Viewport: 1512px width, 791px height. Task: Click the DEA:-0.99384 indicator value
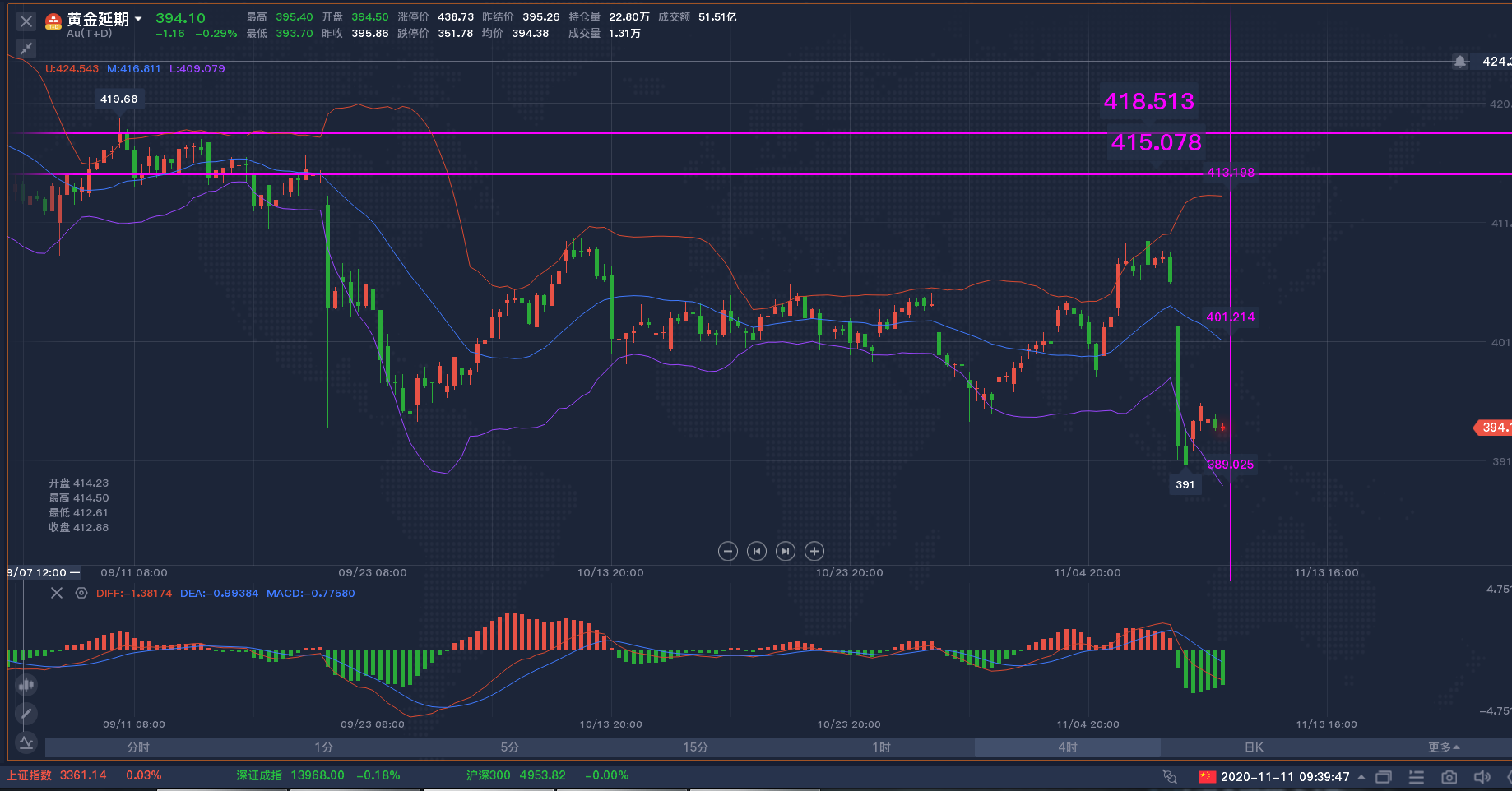click(219, 593)
